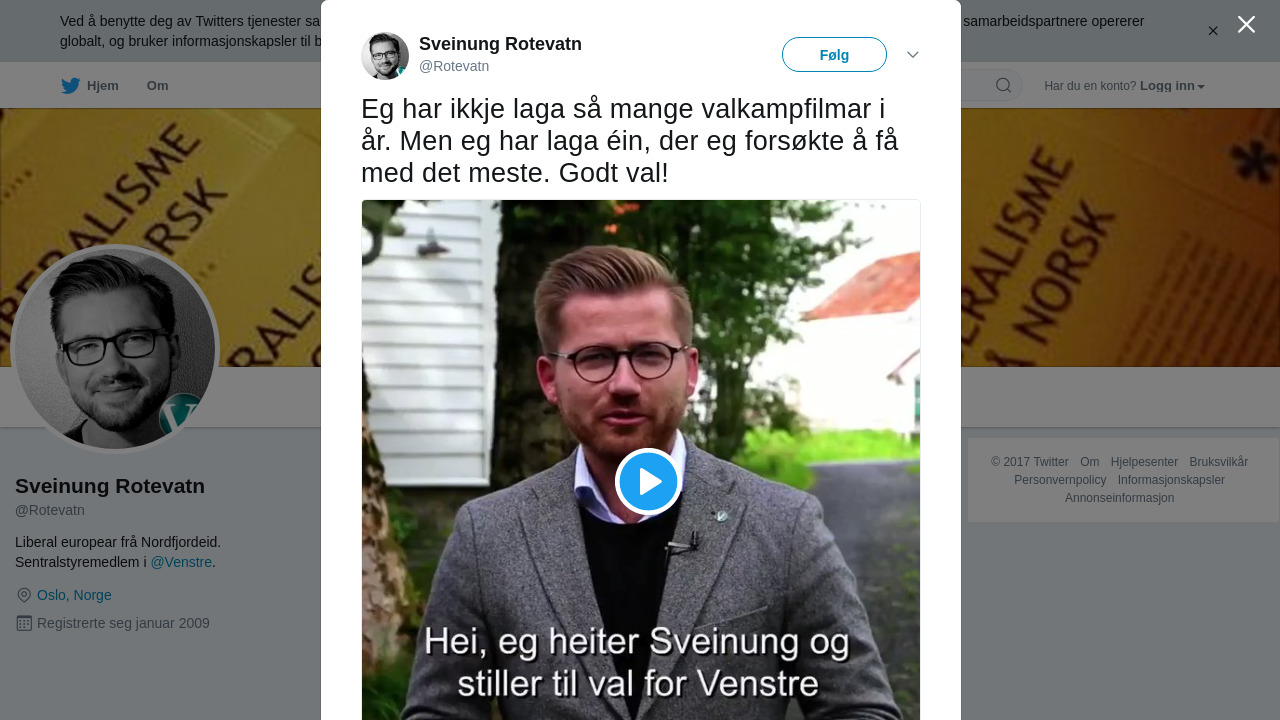Viewport: 1280px width, 720px height.
Task: Open the Informasjonskapsler footer link
Action: pyautogui.click(x=1171, y=480)
